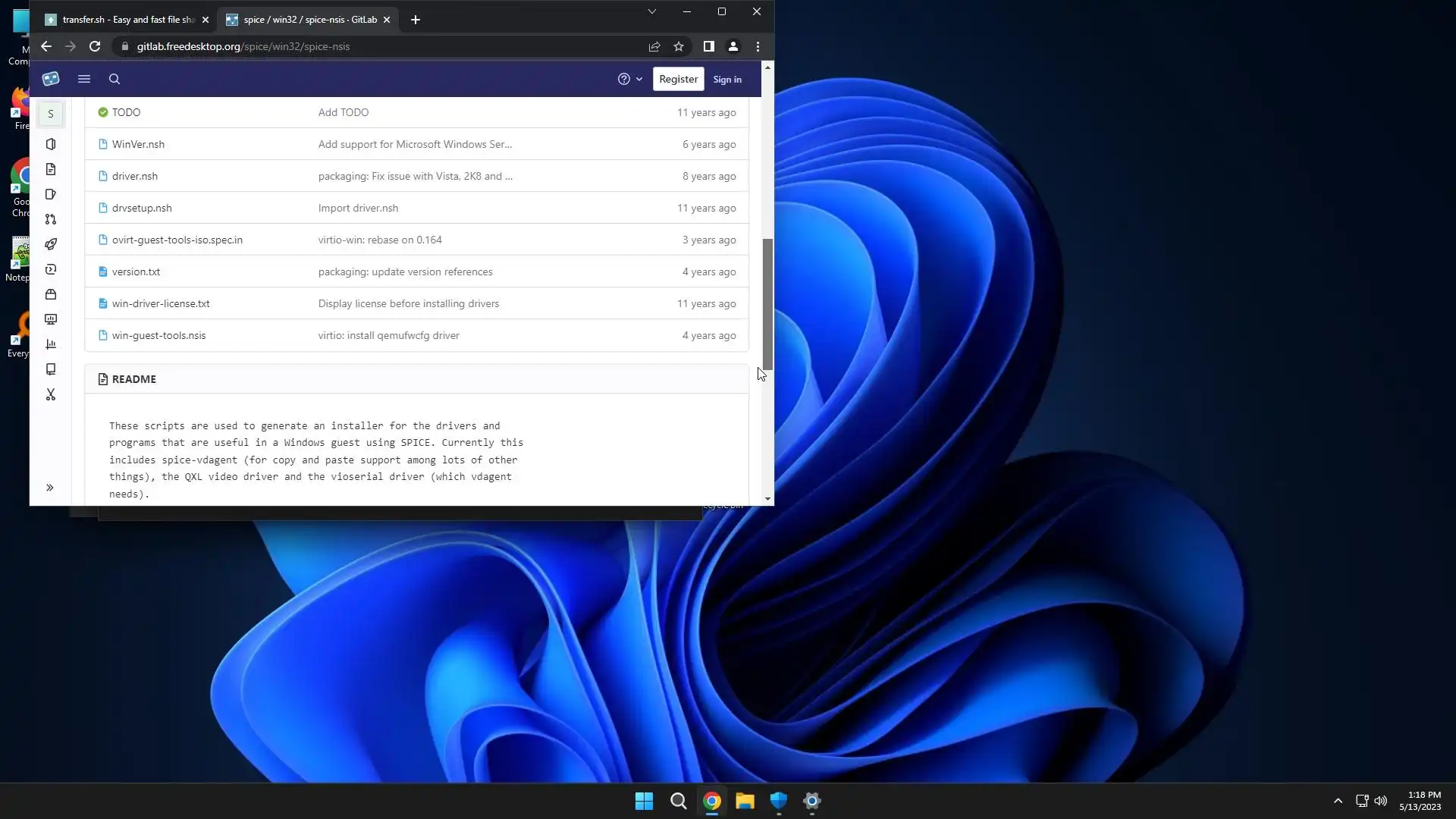Screen dimensions: 1456x819
Task: Open Wiki book sidebar icon
Action: click(x=51, y=369)
